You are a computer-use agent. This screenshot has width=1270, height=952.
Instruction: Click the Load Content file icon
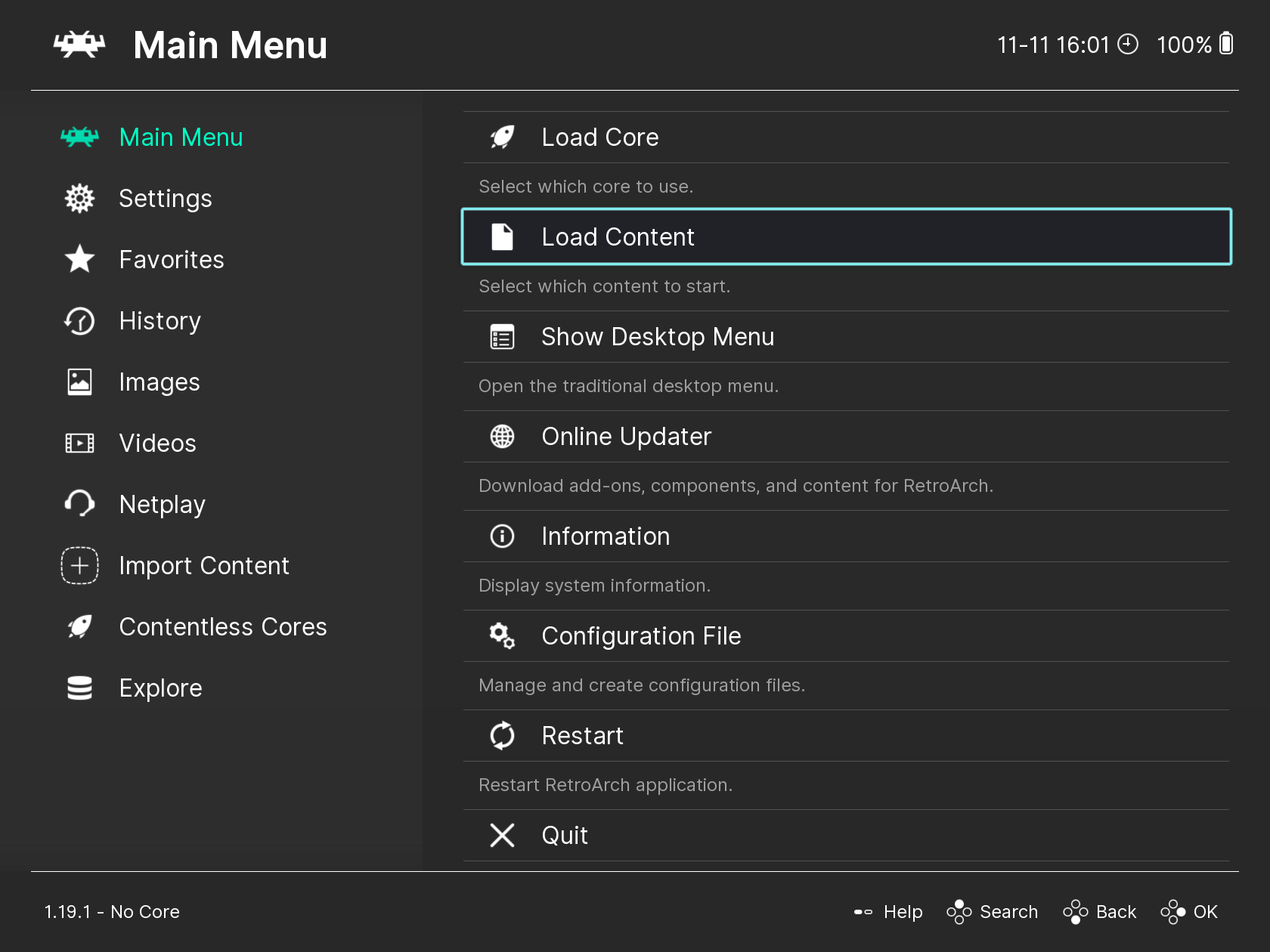pos(502,236)
